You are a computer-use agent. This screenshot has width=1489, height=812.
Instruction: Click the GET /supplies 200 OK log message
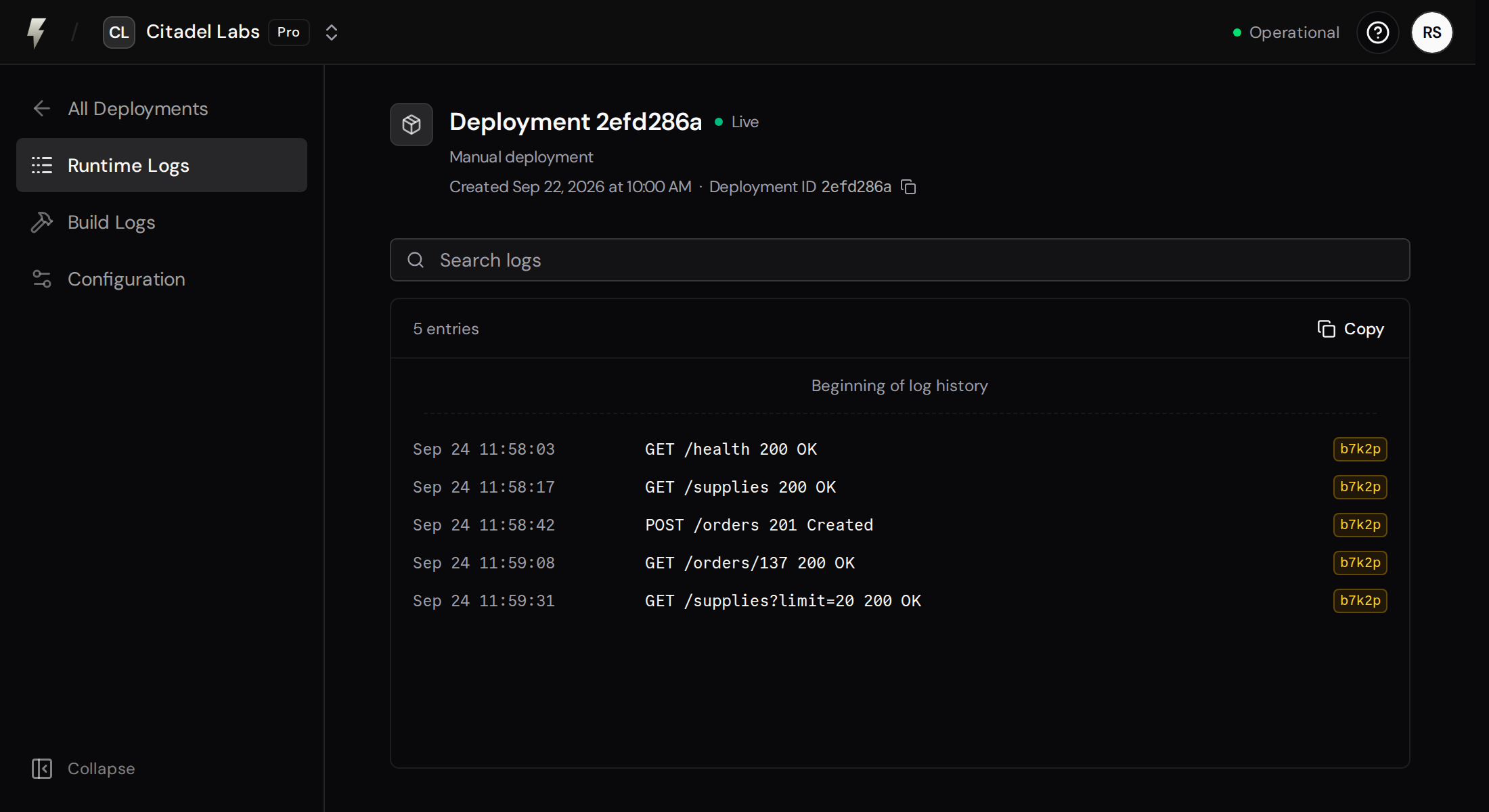coord(740,487)
